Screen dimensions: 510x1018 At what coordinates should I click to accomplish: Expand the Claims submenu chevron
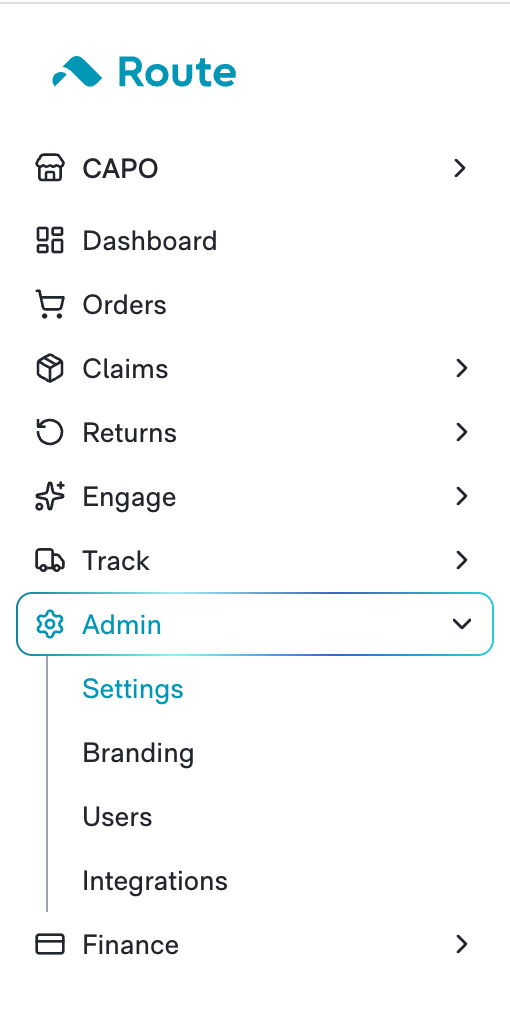click(461, 368)
